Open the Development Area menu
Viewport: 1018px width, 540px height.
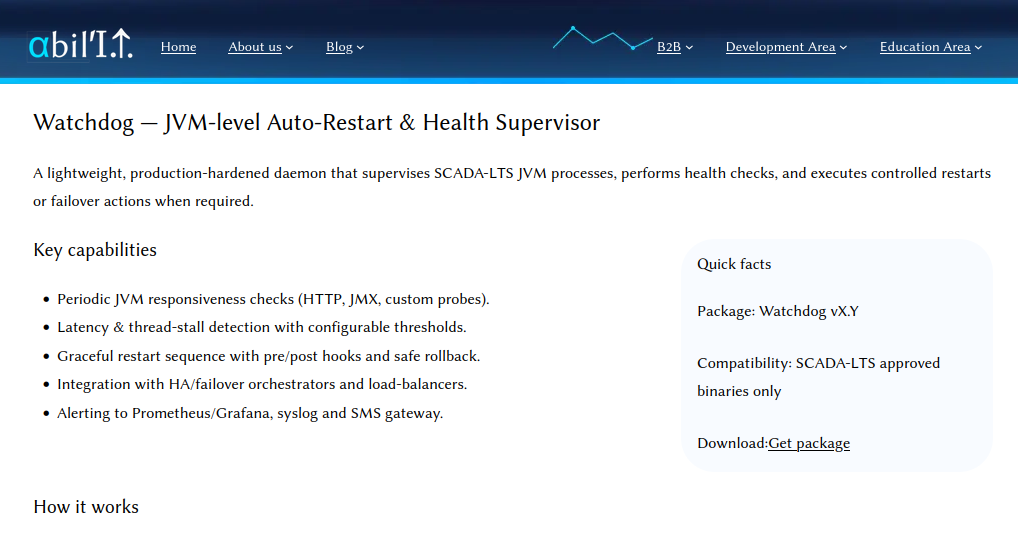[x=780, y=47]
